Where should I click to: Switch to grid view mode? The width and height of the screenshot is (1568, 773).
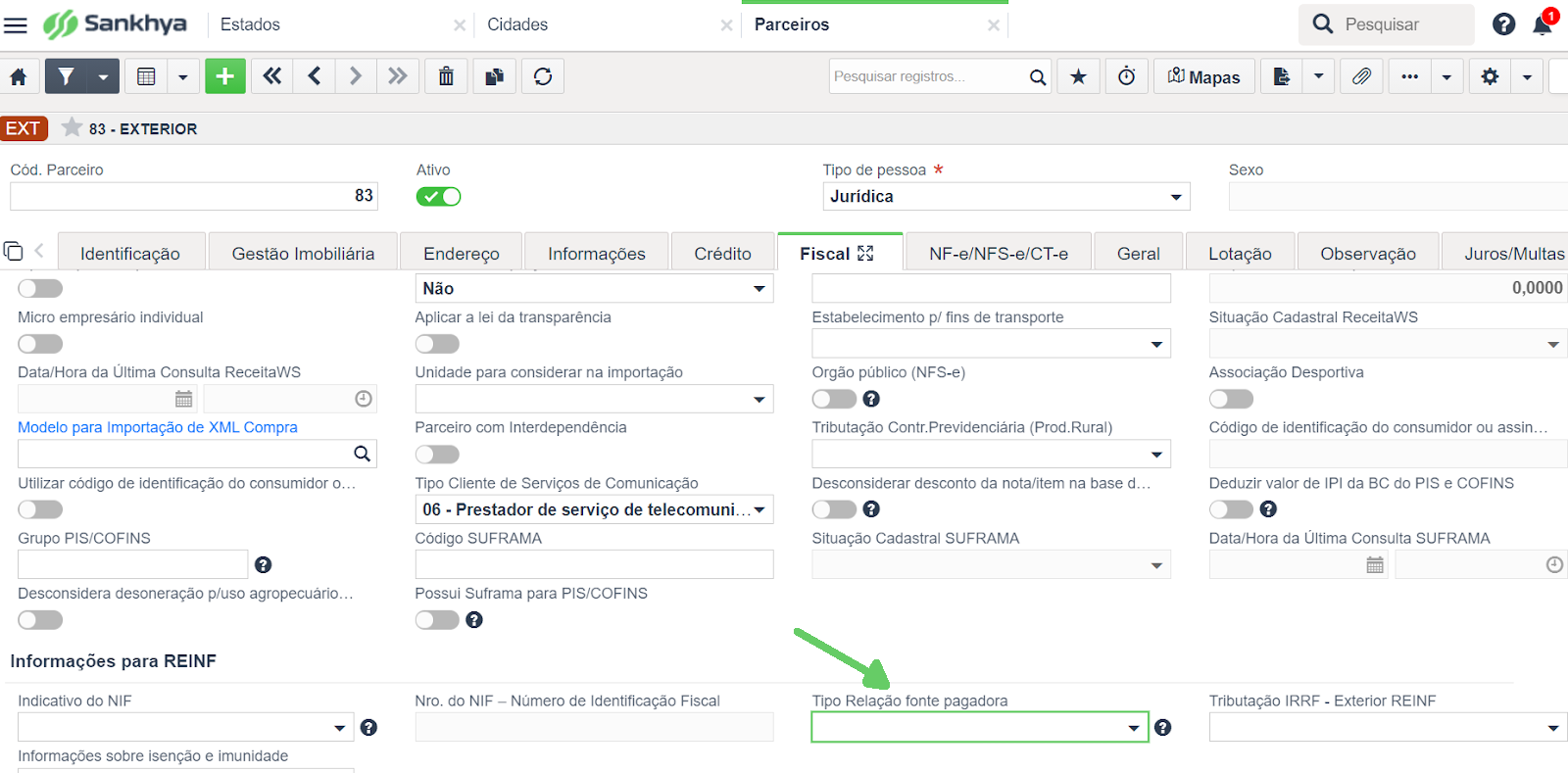point(146,76)
